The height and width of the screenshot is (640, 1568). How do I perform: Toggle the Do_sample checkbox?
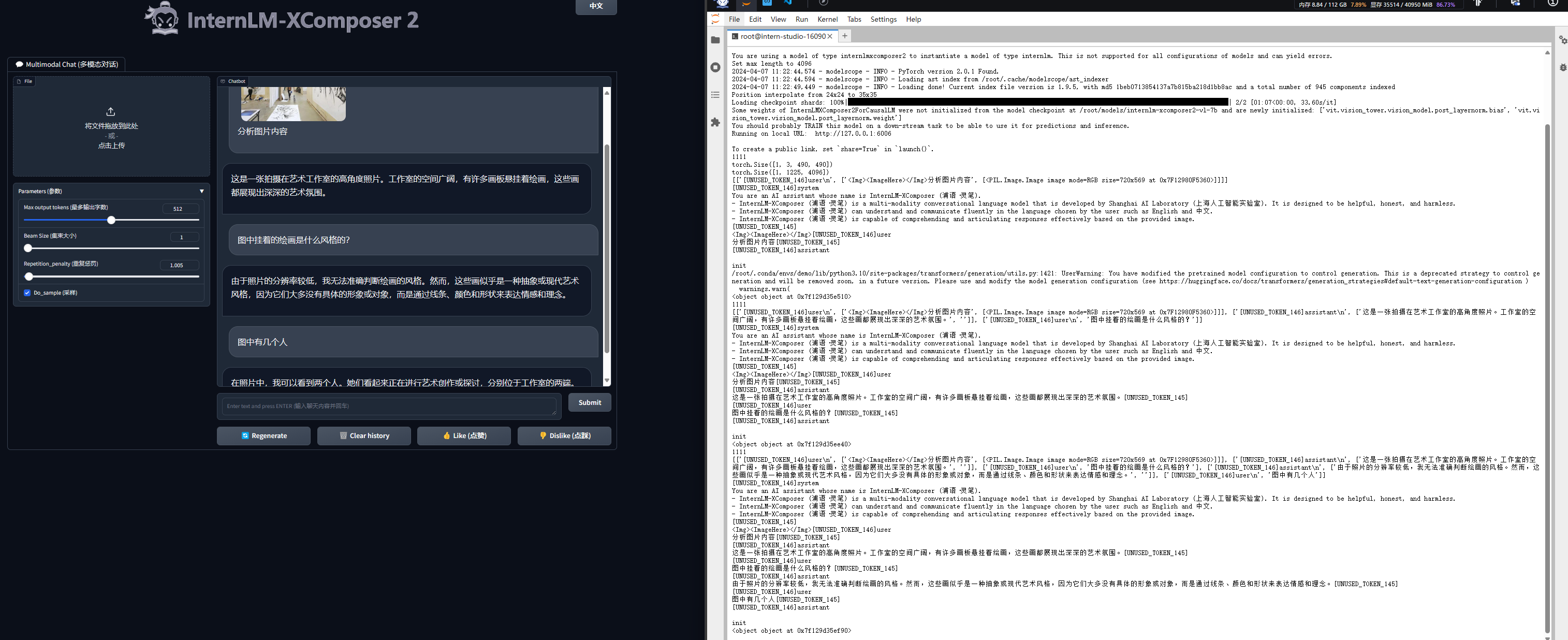(x=27, y=293)
